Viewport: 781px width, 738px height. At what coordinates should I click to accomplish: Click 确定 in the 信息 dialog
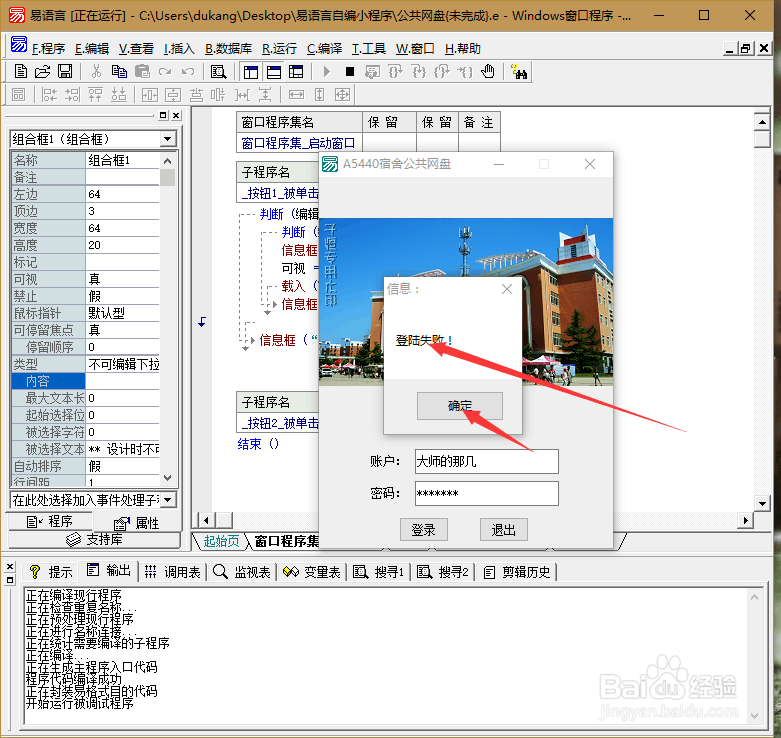pos(459,405)
